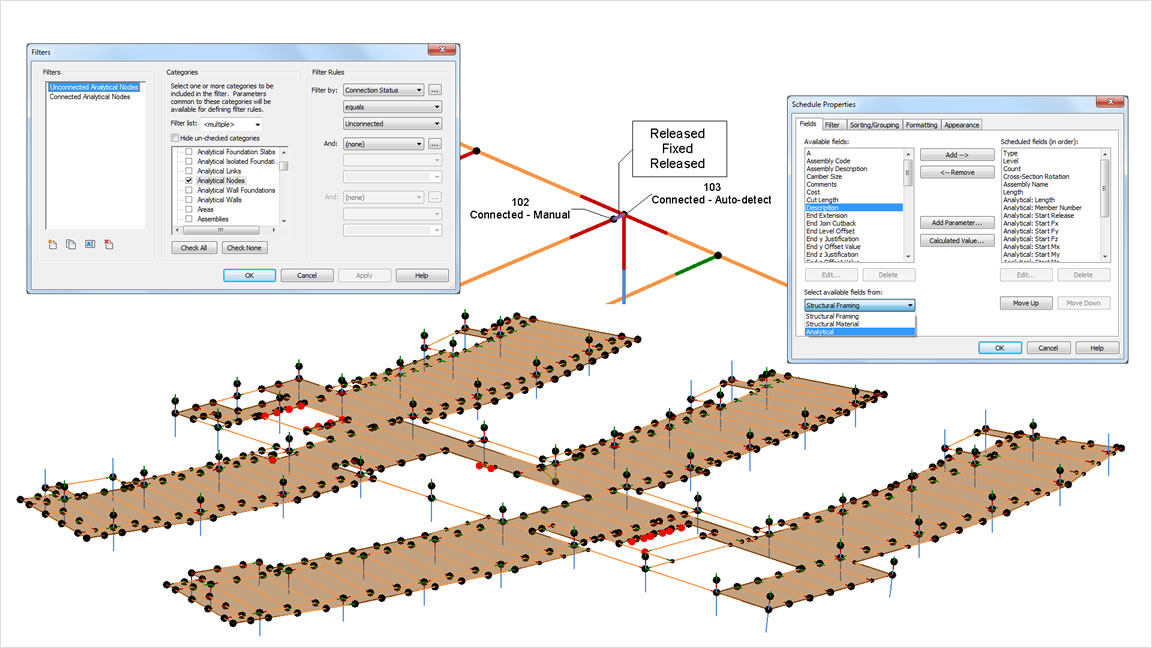This screenshot has height=648, width=1152.
Task: Check the Areas category
Action: point(189,209)
